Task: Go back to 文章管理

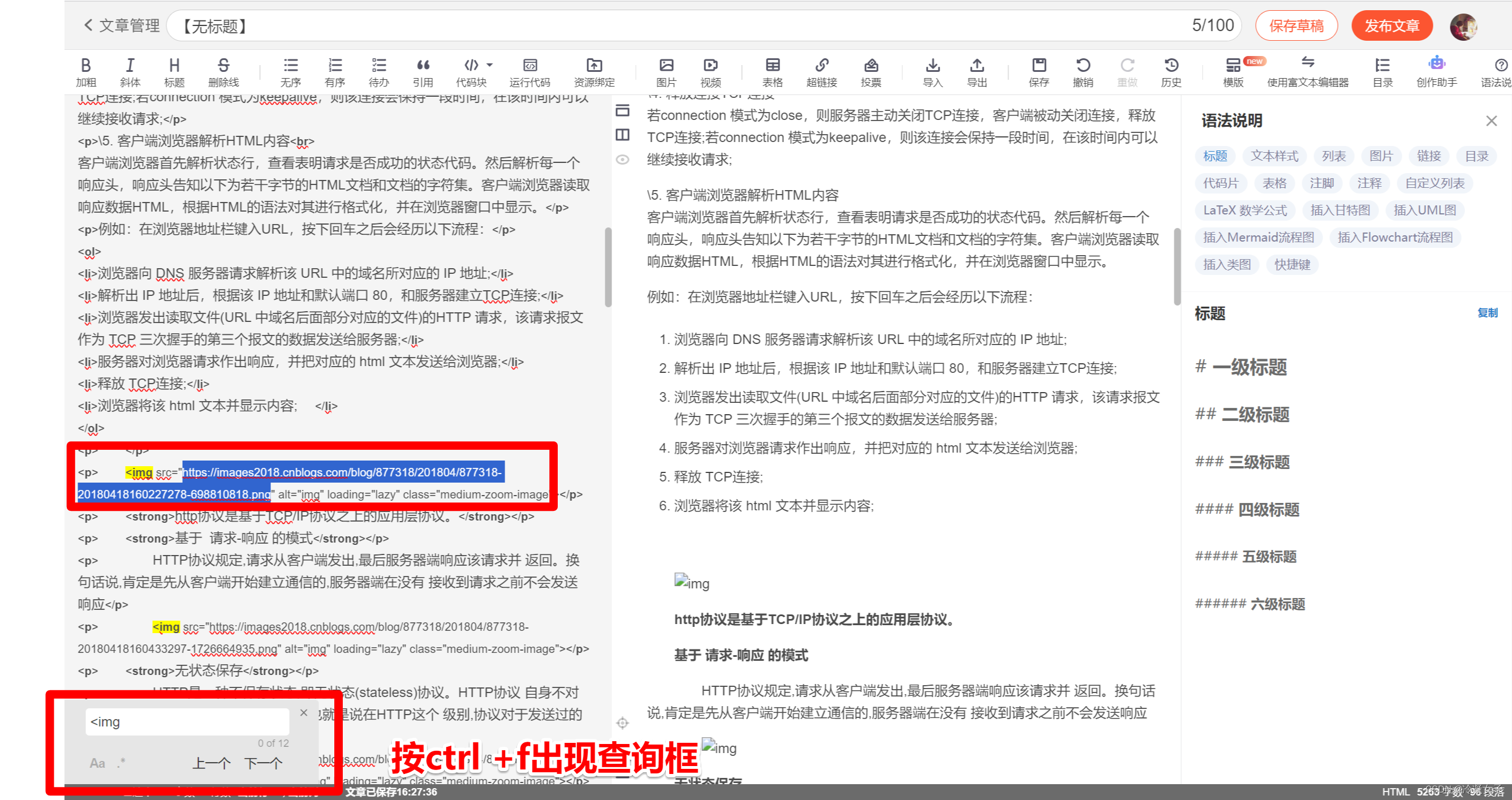Action: [x=122, y=25]
